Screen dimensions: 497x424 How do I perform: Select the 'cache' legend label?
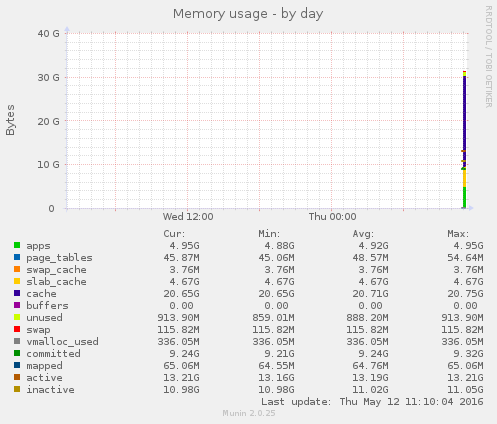pos(41,294)
